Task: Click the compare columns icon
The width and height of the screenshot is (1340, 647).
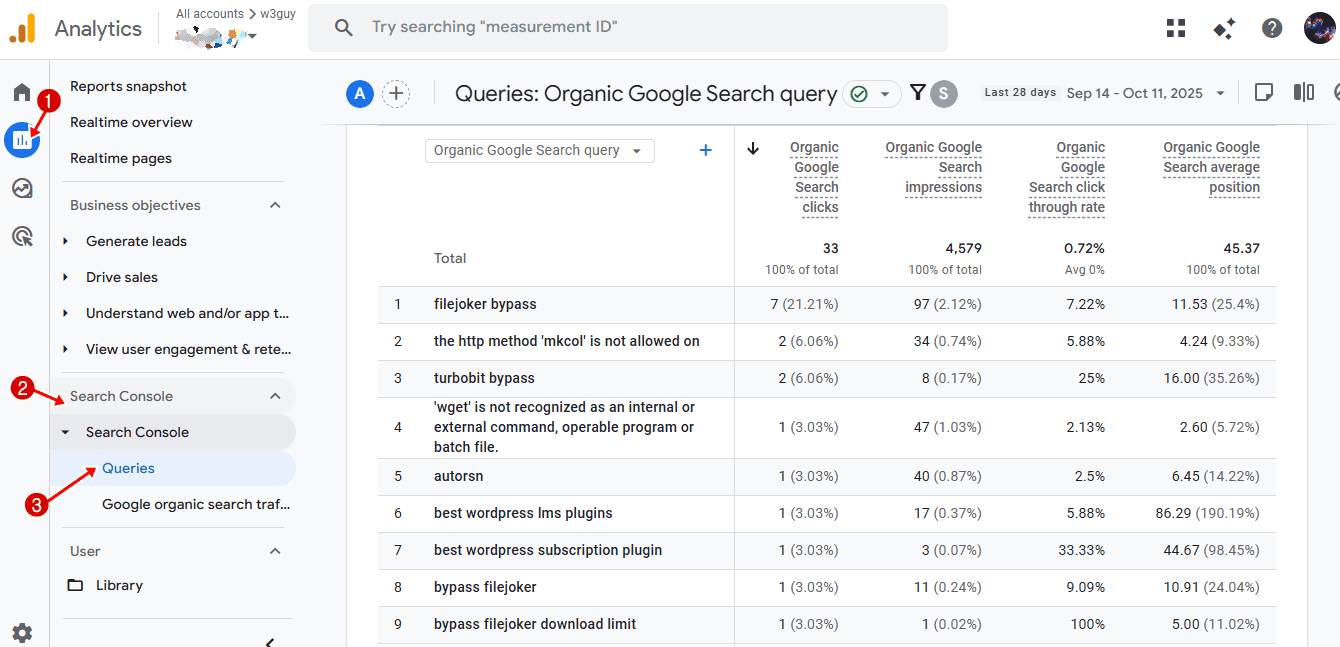Action: coord(1304,93)
